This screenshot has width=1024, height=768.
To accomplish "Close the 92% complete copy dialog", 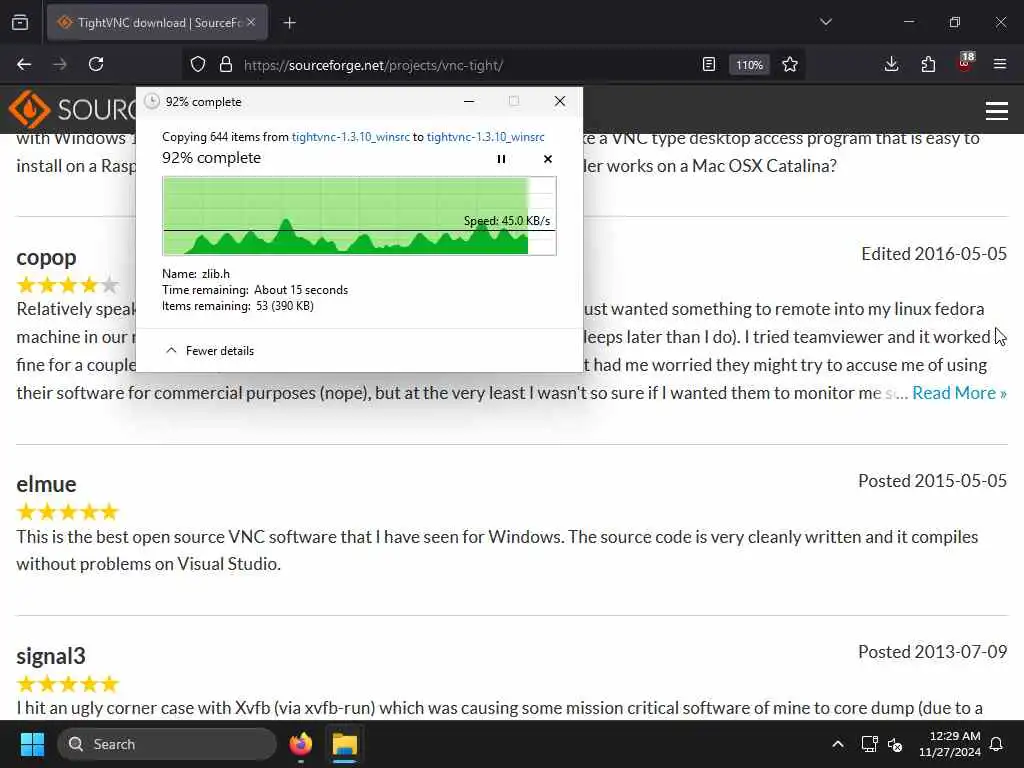I will (x=560, y=101).
